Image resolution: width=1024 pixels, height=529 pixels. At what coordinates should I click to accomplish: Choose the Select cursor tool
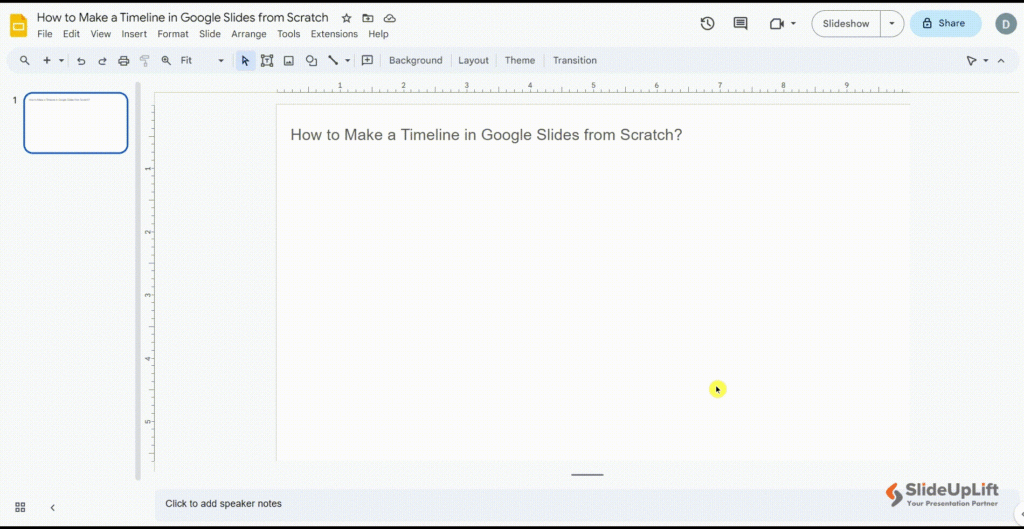(x=246, y=60)
